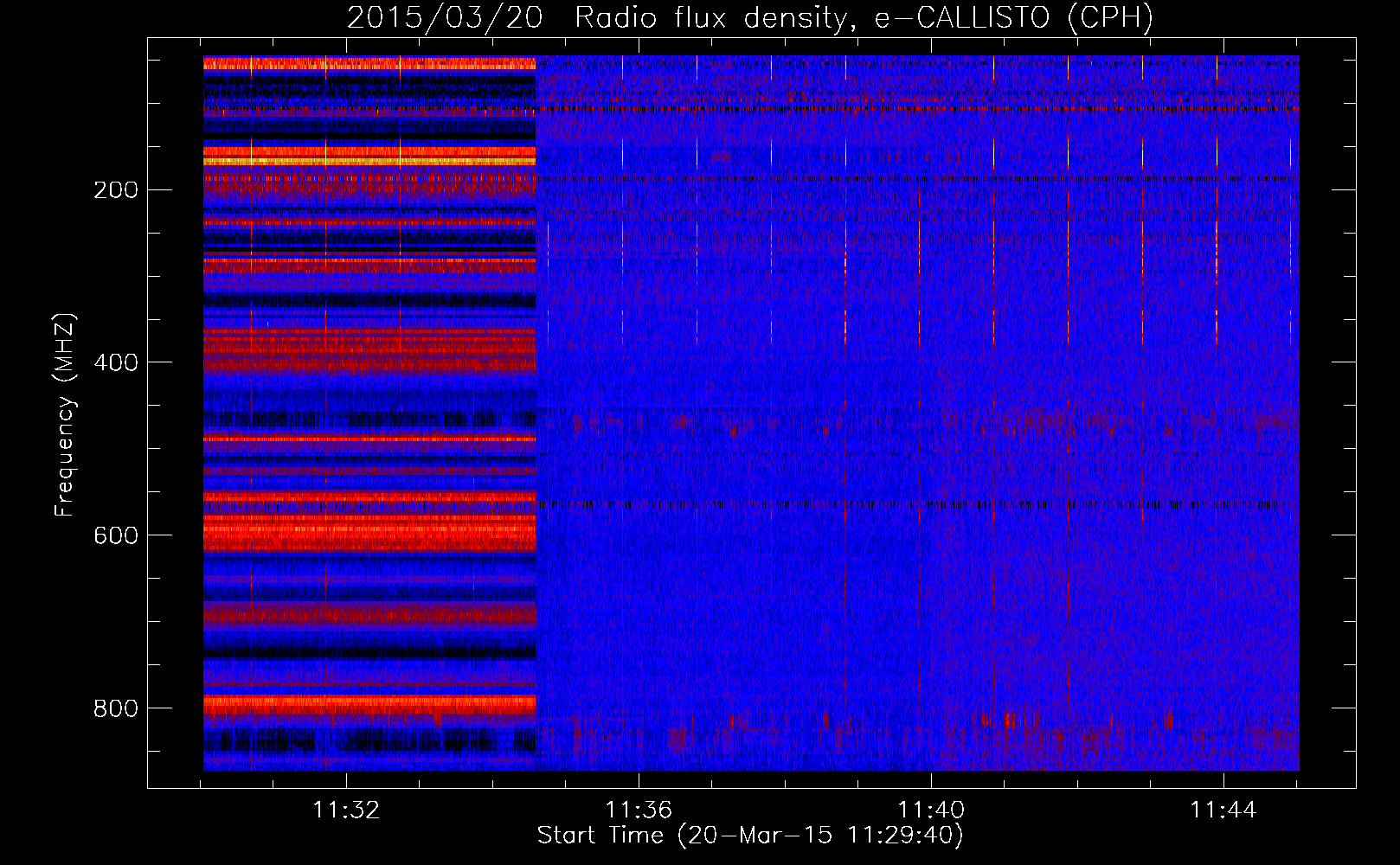Click the 11:44 time tick label
Screen dimensions: 1400x865
(1223, 811)
